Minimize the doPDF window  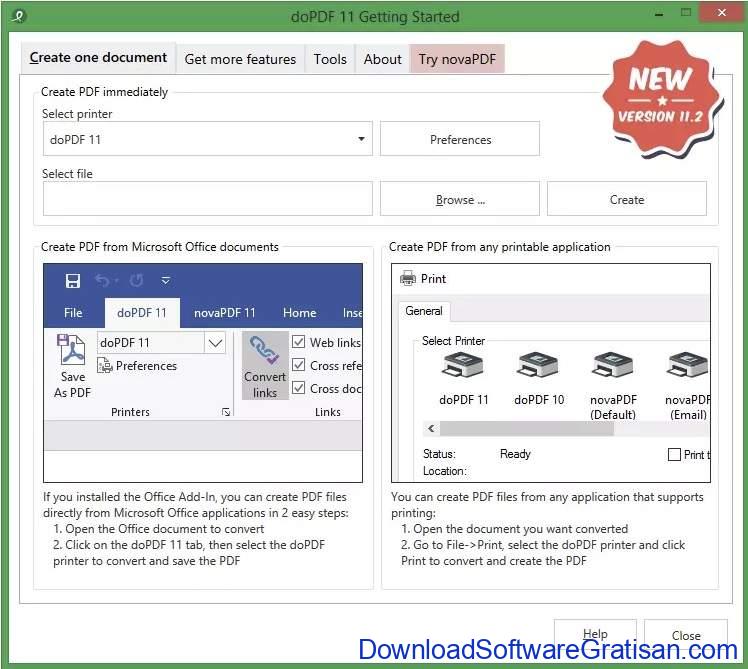(x=659, y=14)
